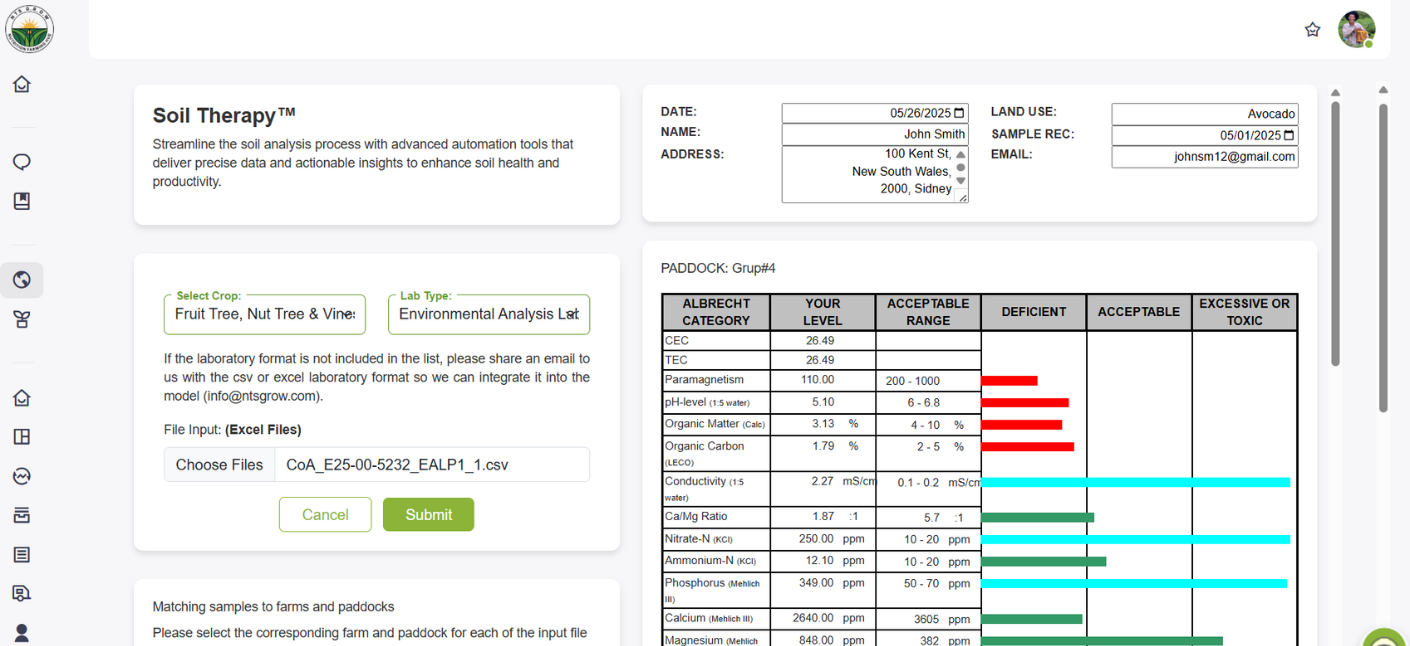The height and width of the screenshot is (646, 1410).
Task: Click the Ammonium-N row label
Action: pos(710,561)
